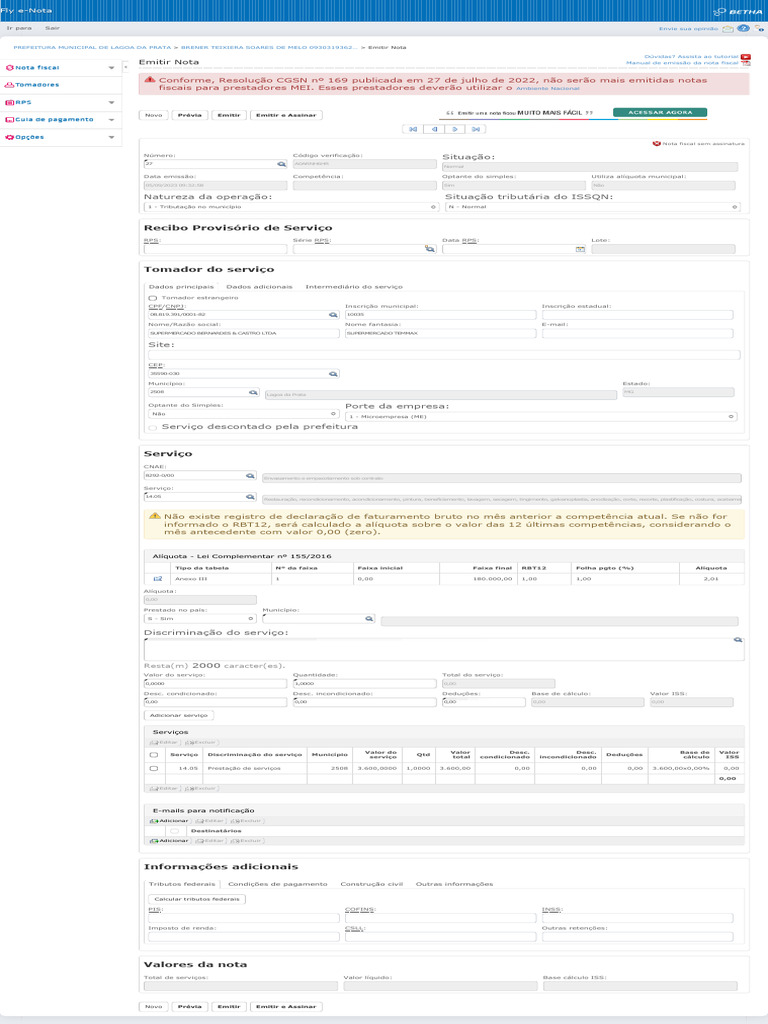Toggle the select-all checkbox in Serviços table
Screen dimensions: 768x1024
pos(153,754)
